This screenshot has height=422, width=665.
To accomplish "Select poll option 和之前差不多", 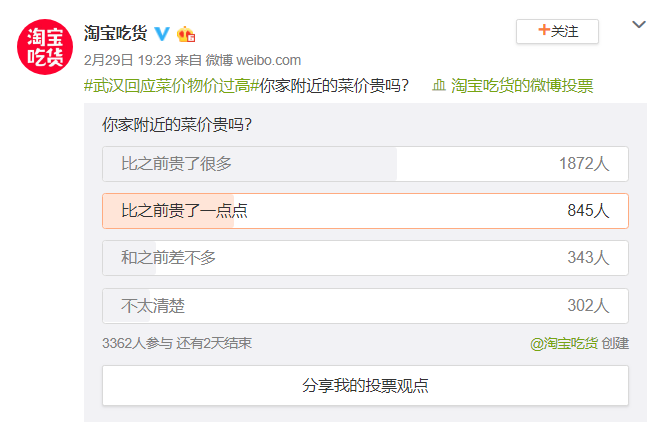I will coord(365,258).
